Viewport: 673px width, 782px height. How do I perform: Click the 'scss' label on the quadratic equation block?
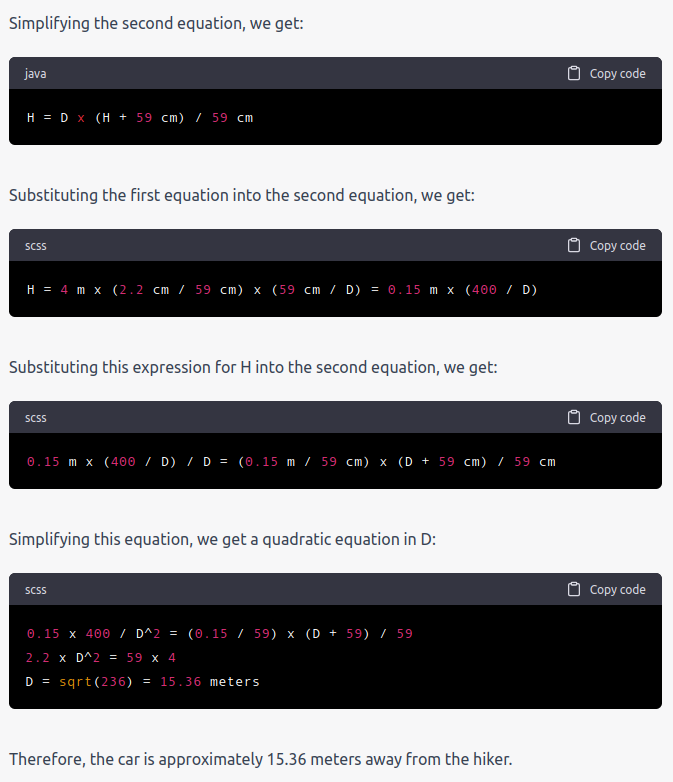coord(35,590)
